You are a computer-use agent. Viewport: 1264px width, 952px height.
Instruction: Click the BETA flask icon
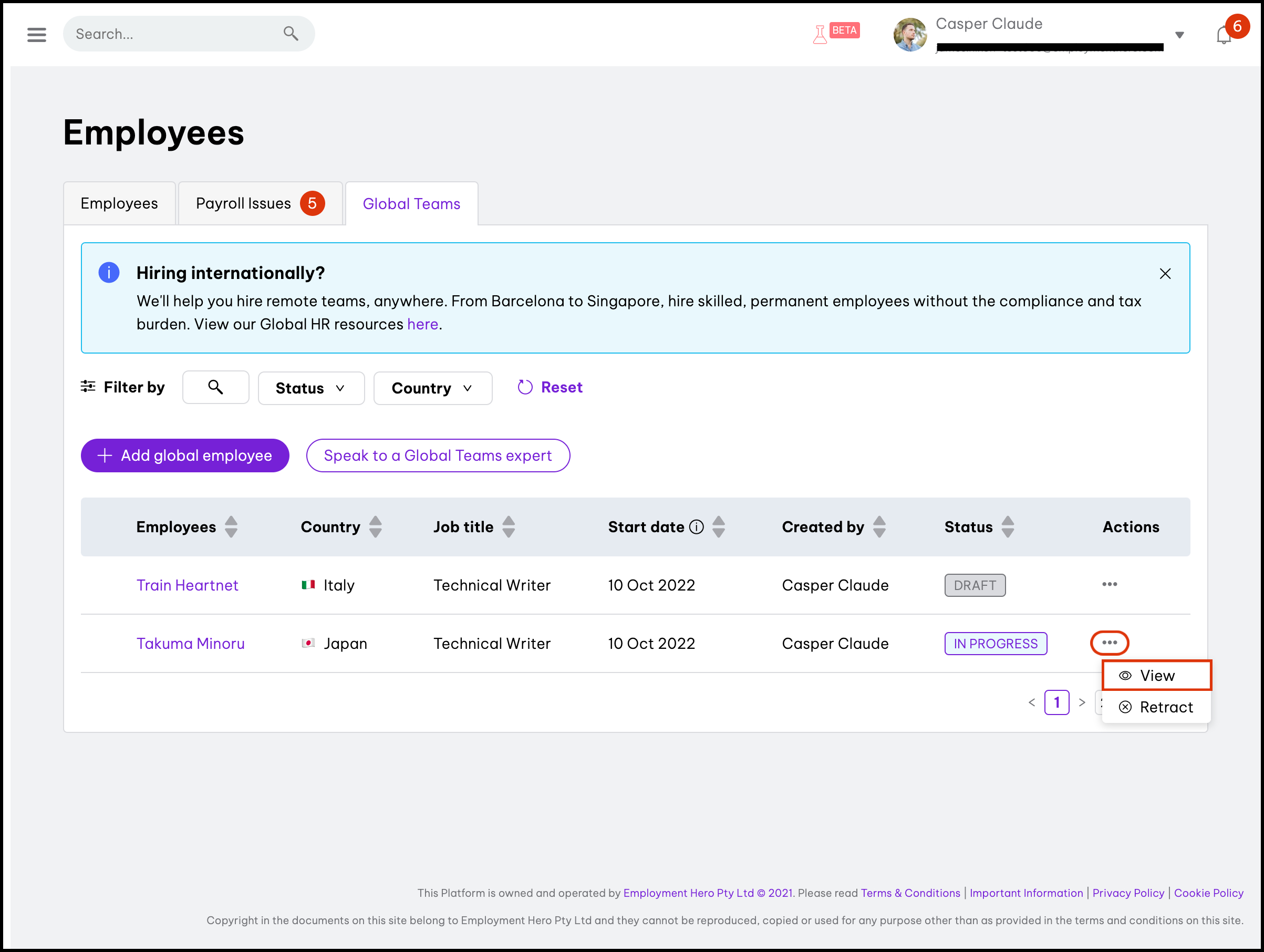click(x=820, y=34)
